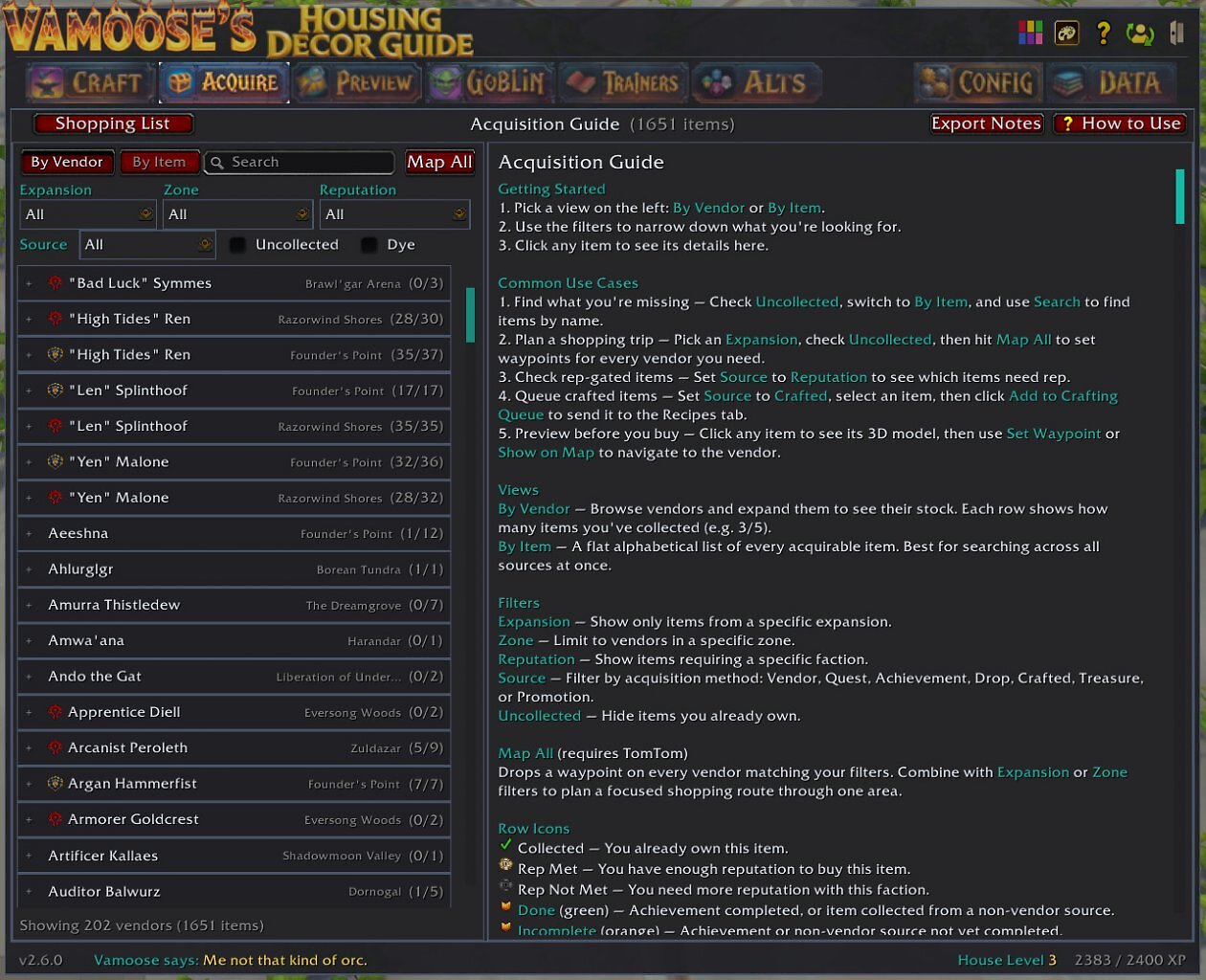Click the Export Notes button

pyautogui.click(x=986, y=123)
